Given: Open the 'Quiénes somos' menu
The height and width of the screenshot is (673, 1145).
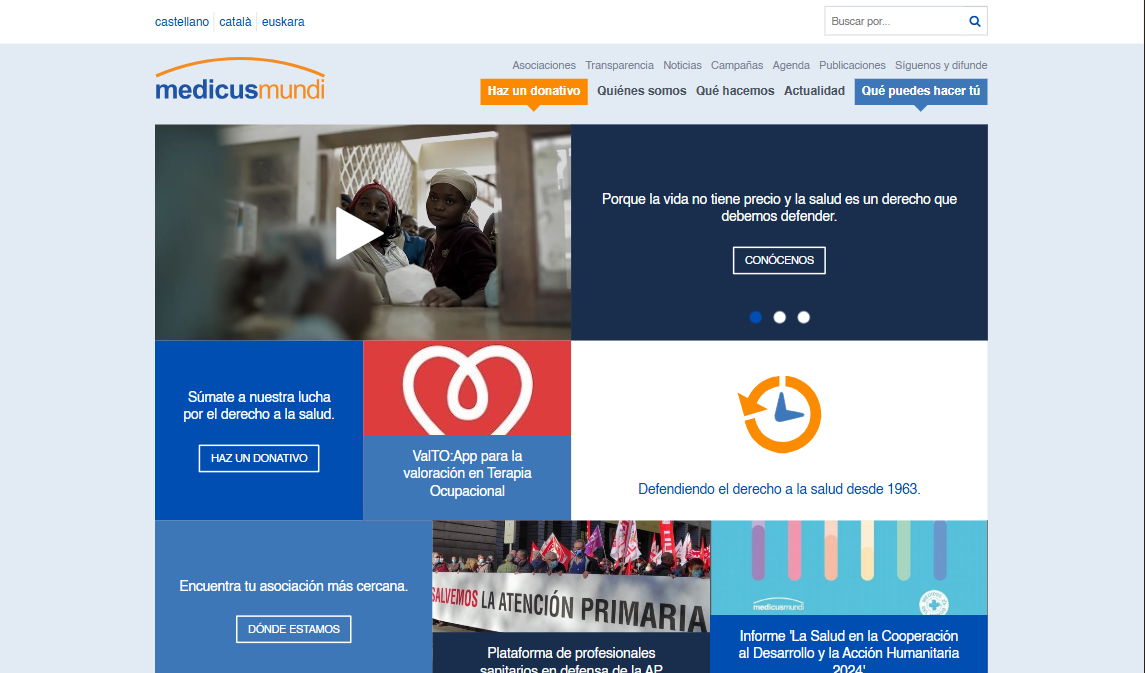Looking at the screenshot, I should (642, 91).
